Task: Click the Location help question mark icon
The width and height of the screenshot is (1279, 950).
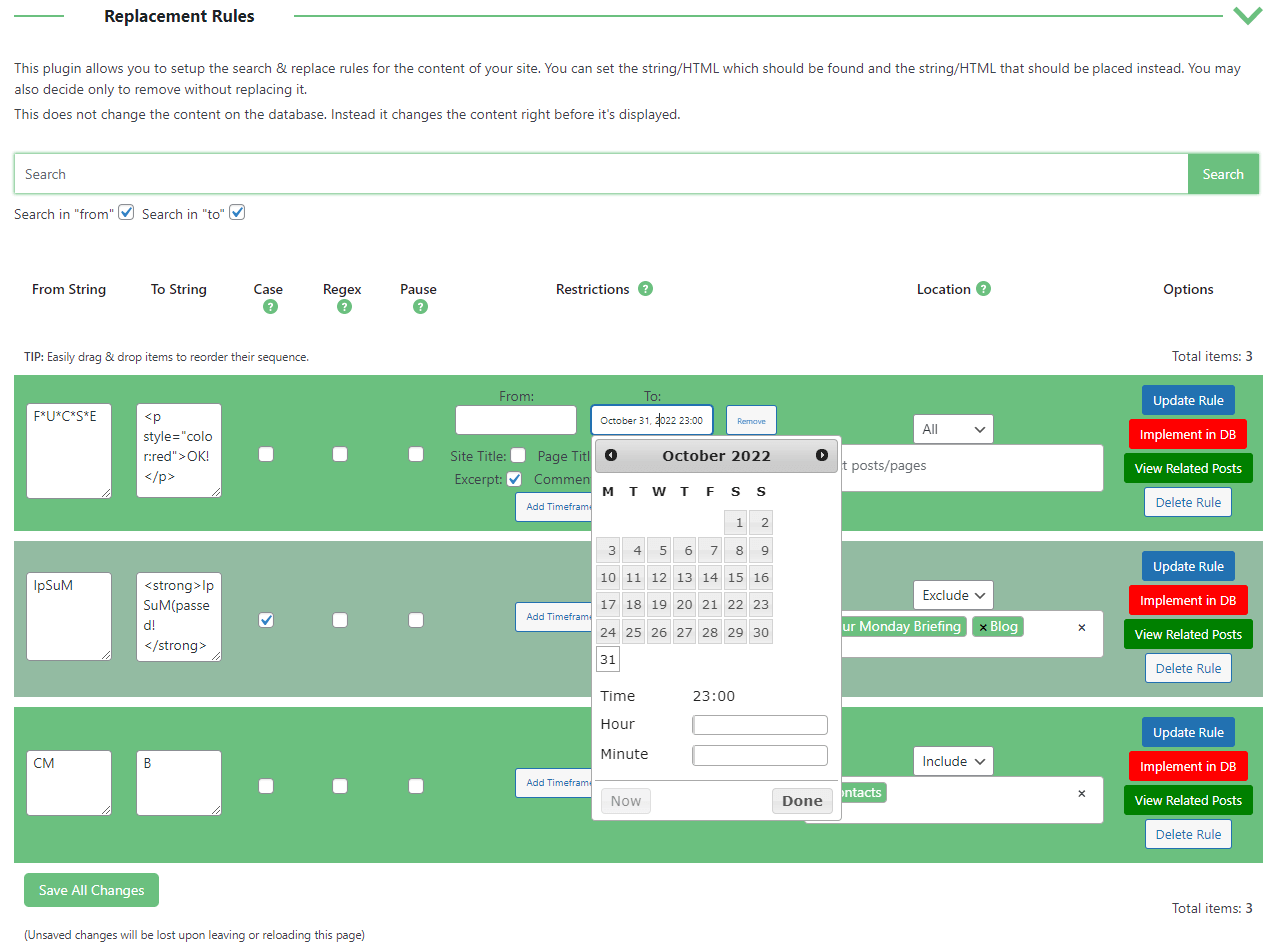Action: (983, 289)
